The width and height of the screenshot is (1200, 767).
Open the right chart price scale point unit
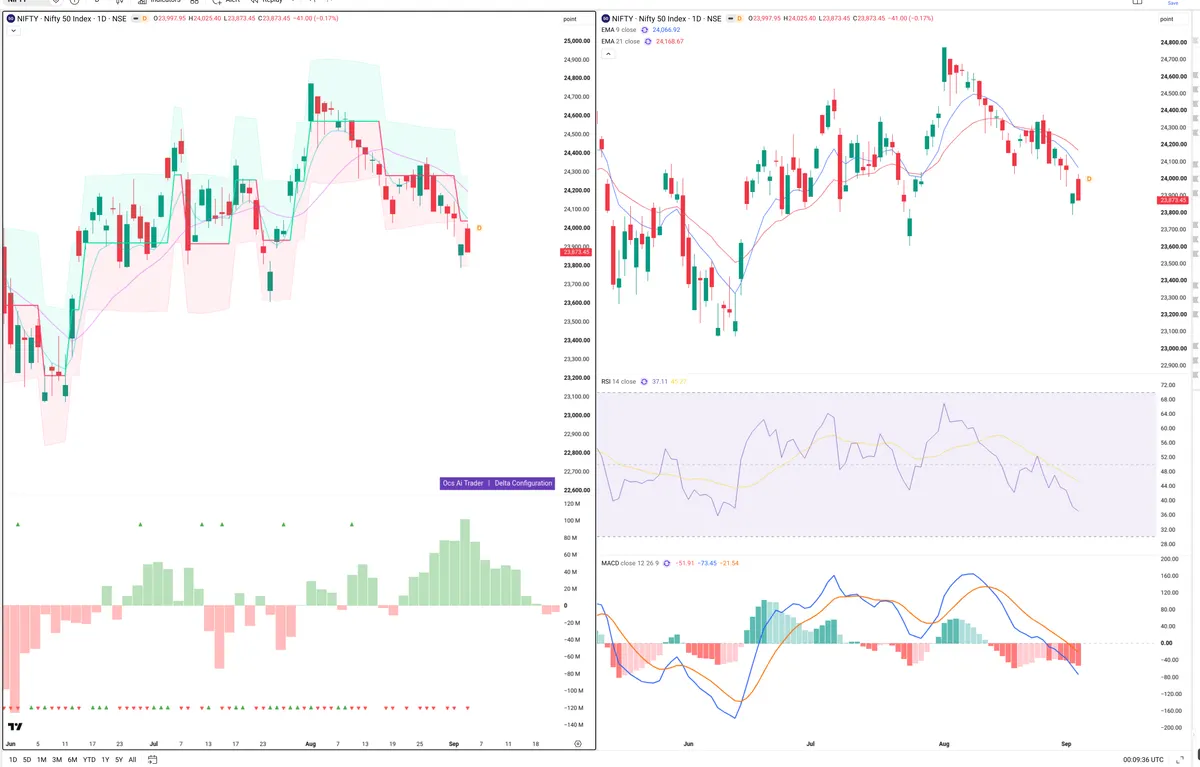(x=1168, y=19)
